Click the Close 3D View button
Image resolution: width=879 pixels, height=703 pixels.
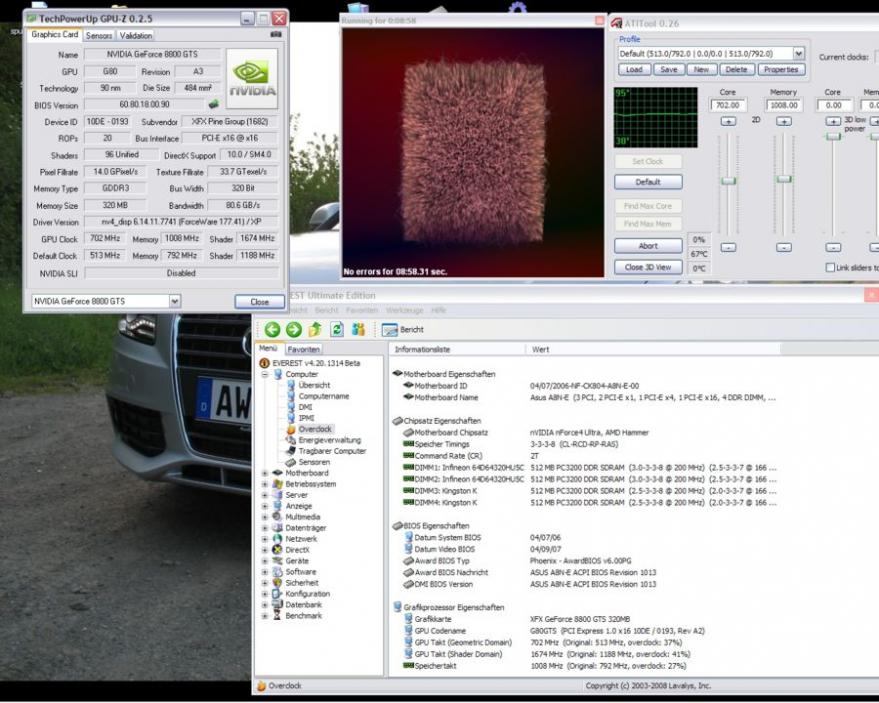(x=648, y=267)
